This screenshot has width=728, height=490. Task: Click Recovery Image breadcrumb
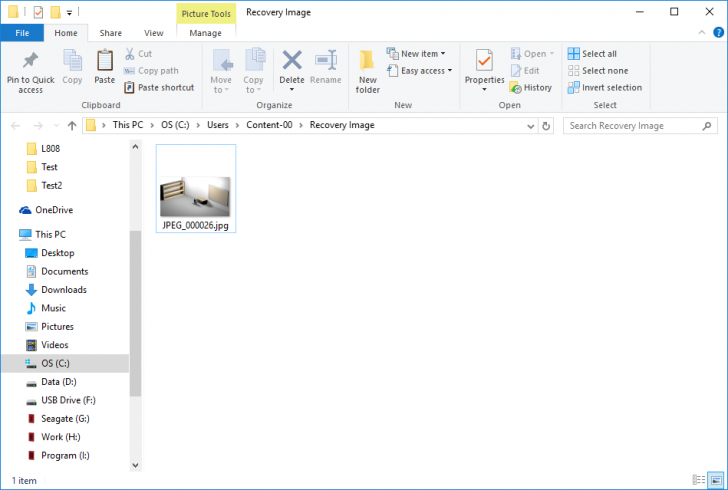pos(342,125)
